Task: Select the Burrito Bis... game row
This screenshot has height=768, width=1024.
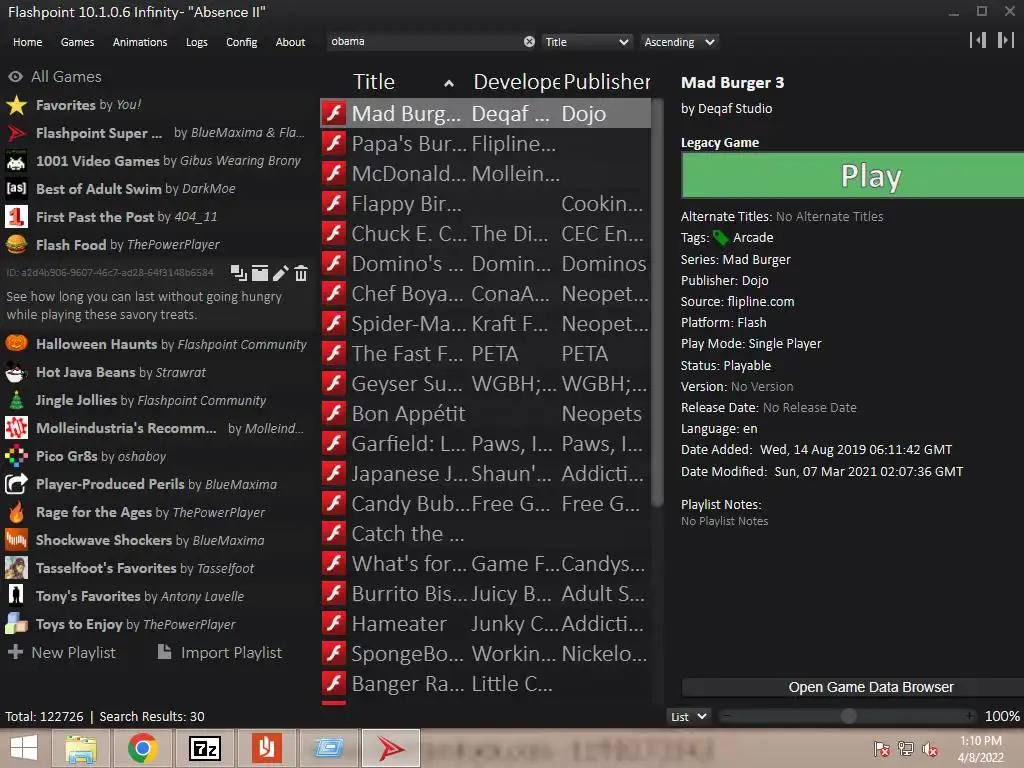Action: (x=485, y=594)
